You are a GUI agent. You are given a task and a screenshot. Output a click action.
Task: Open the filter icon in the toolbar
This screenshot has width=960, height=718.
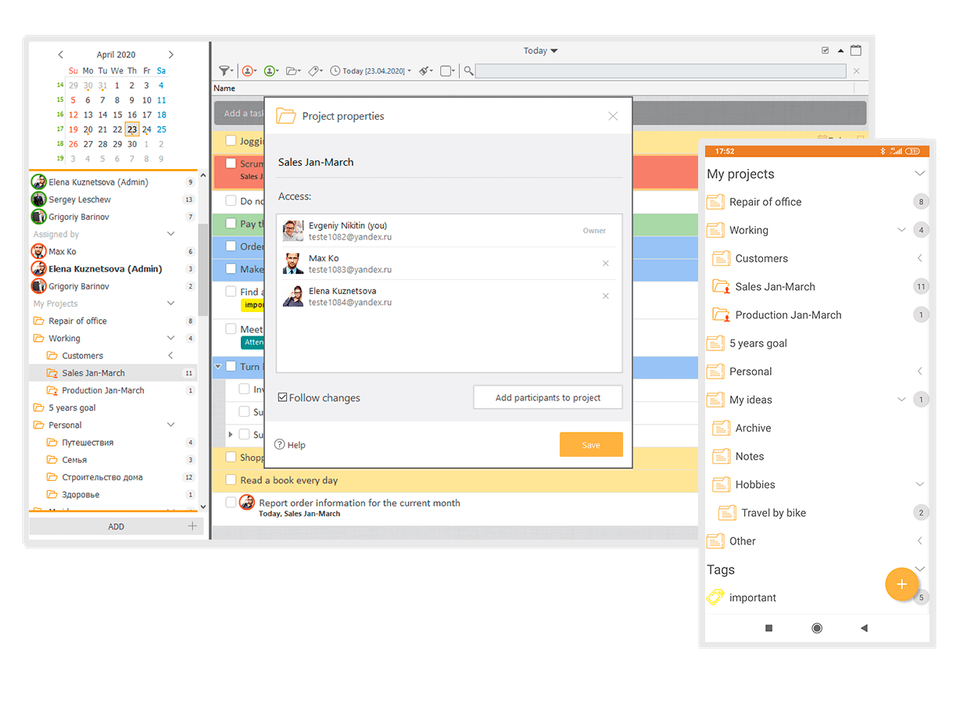224,70
